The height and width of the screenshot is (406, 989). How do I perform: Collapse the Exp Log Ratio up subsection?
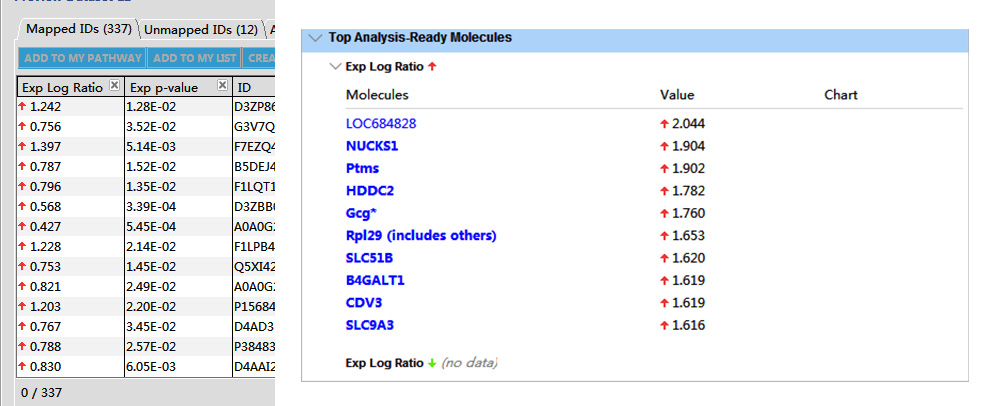click(x=335, y=67)
